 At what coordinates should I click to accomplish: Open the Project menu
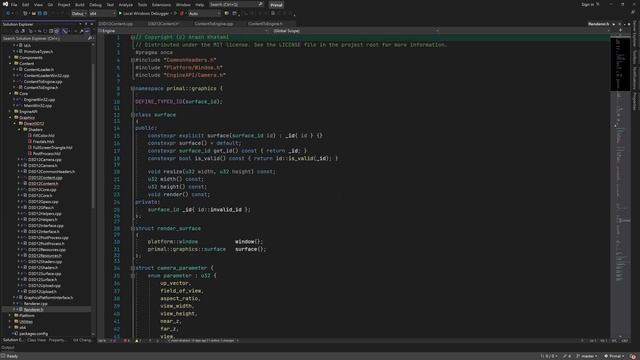pos(64,5)
